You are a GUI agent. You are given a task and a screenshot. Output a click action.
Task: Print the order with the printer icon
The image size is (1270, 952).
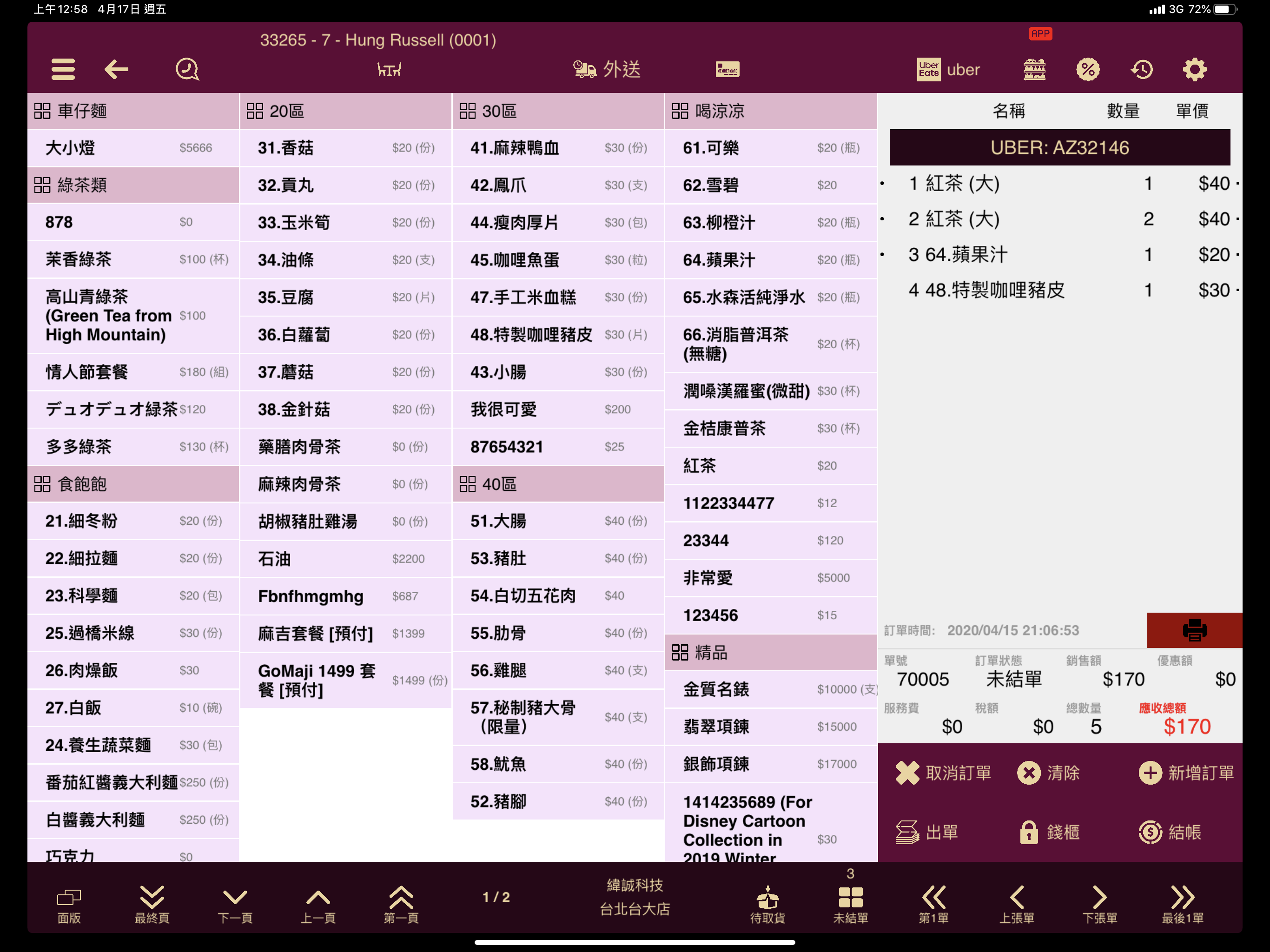click(1194, 630)
